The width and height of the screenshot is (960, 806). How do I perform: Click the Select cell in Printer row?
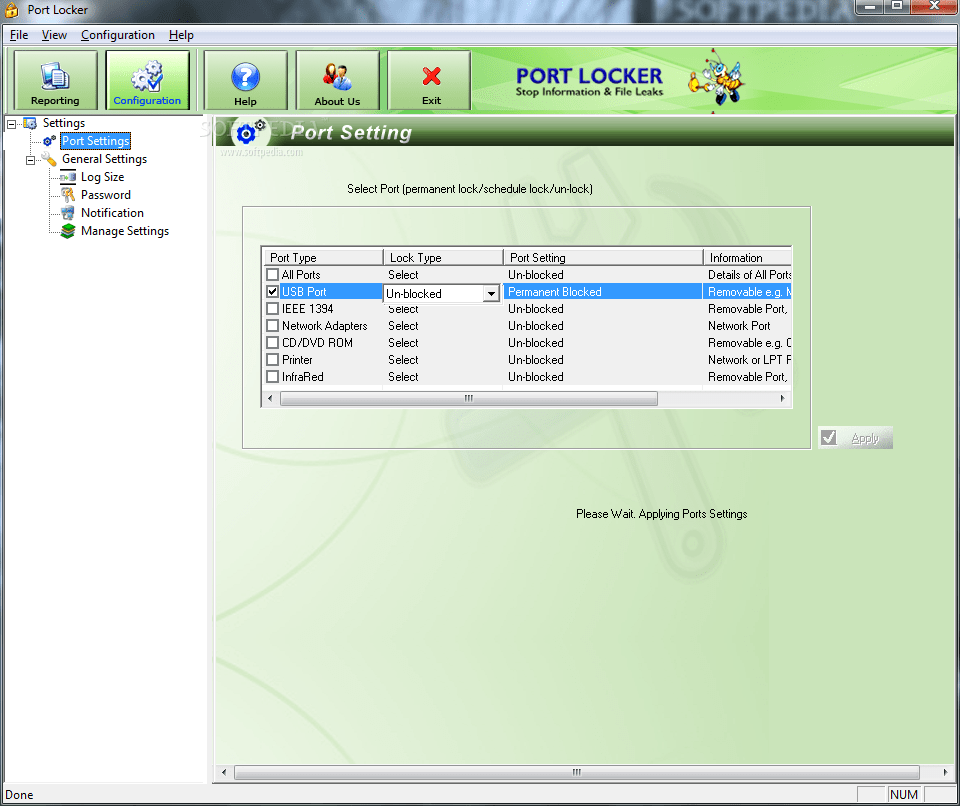pos(403,360)
